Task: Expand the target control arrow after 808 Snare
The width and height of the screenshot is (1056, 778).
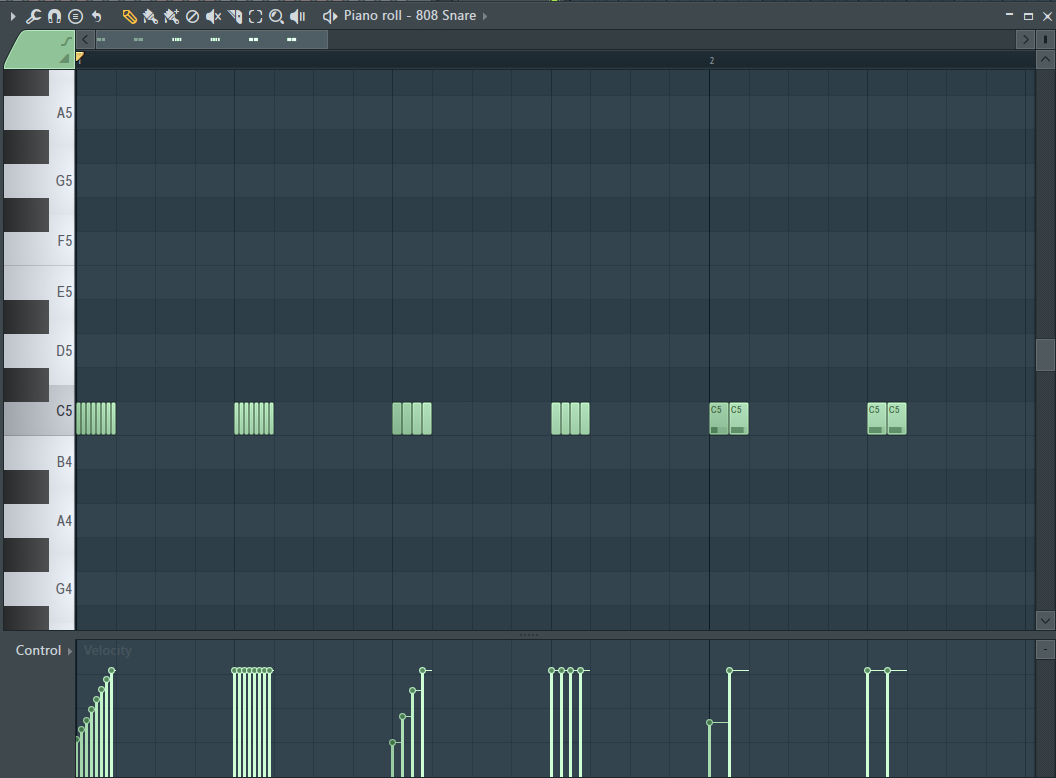Action: coord(485,16)
